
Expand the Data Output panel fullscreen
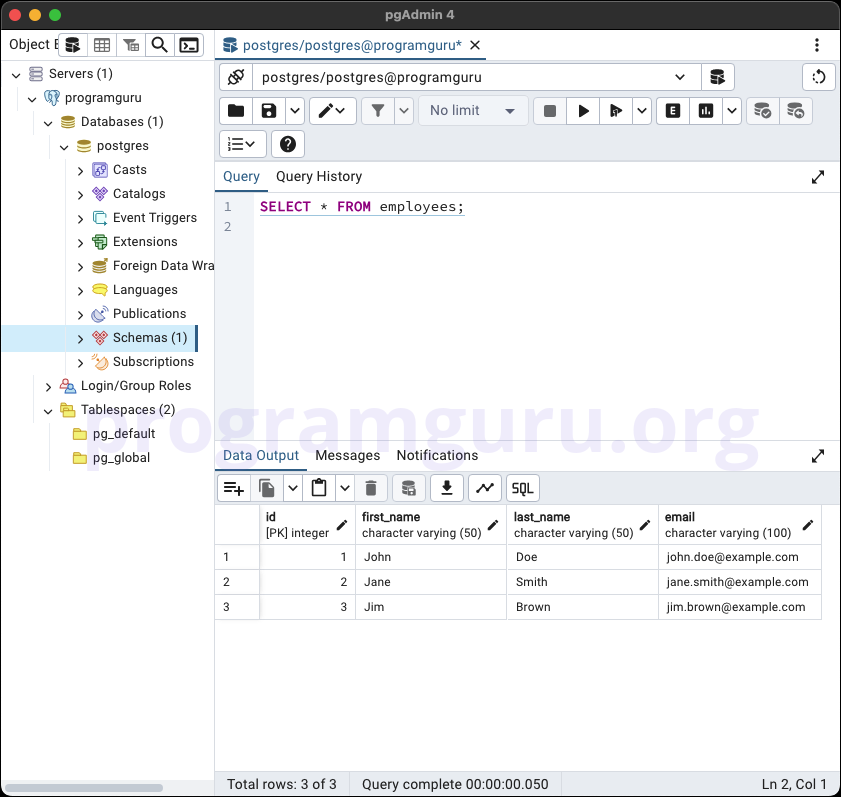[818, 456]
